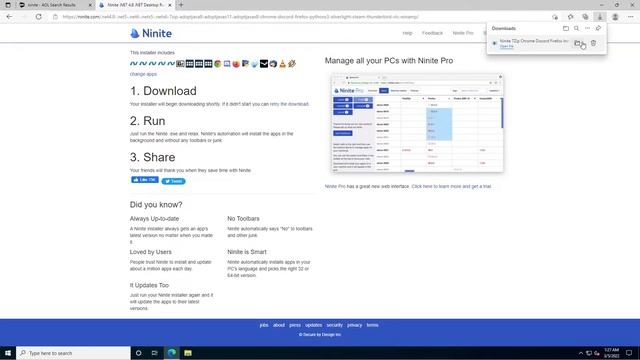
Task: Open Task View from the taskbar
Action: tap(154, 353)
